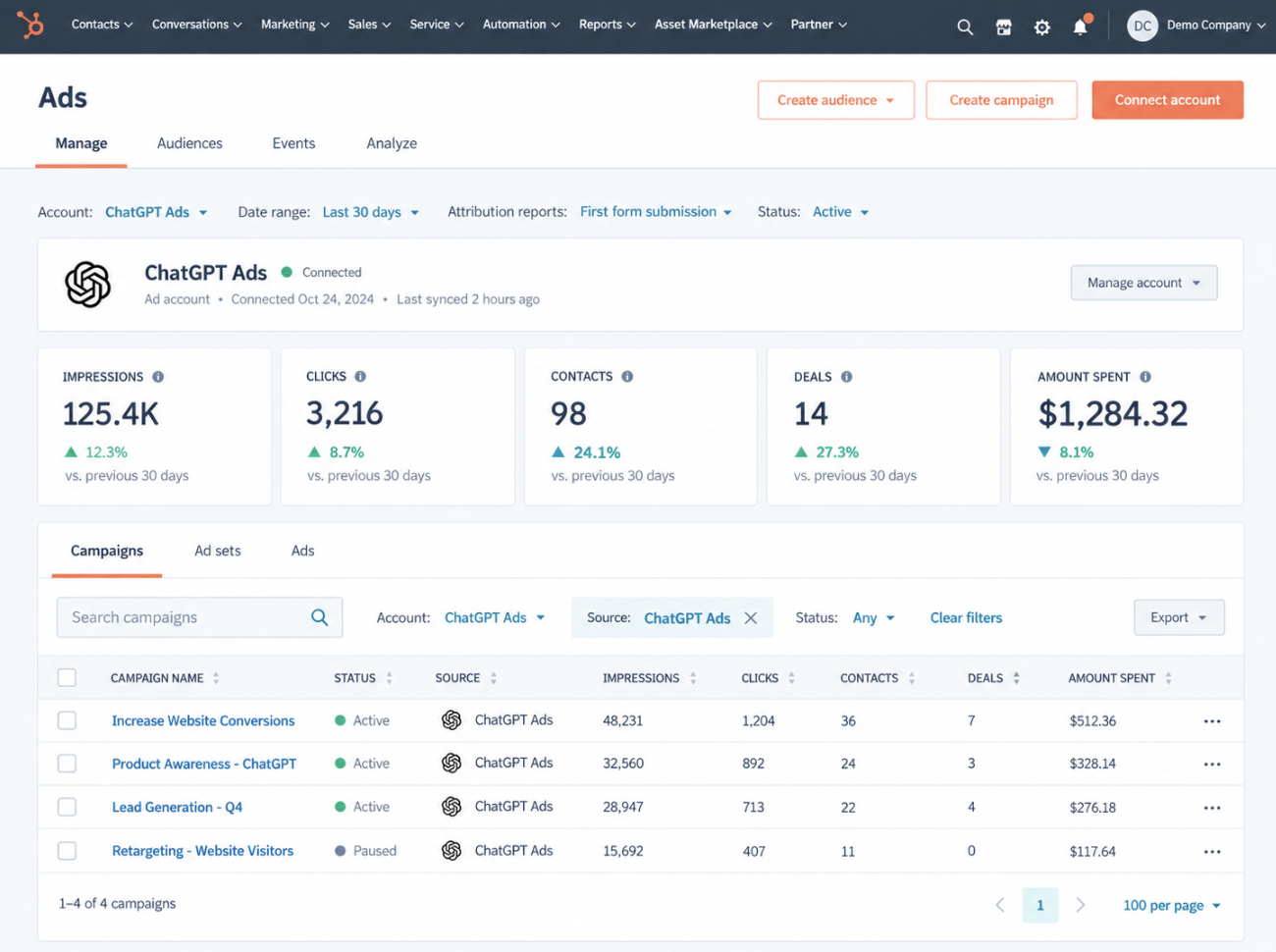Open the Demo Company account menu

[1215, 26]
